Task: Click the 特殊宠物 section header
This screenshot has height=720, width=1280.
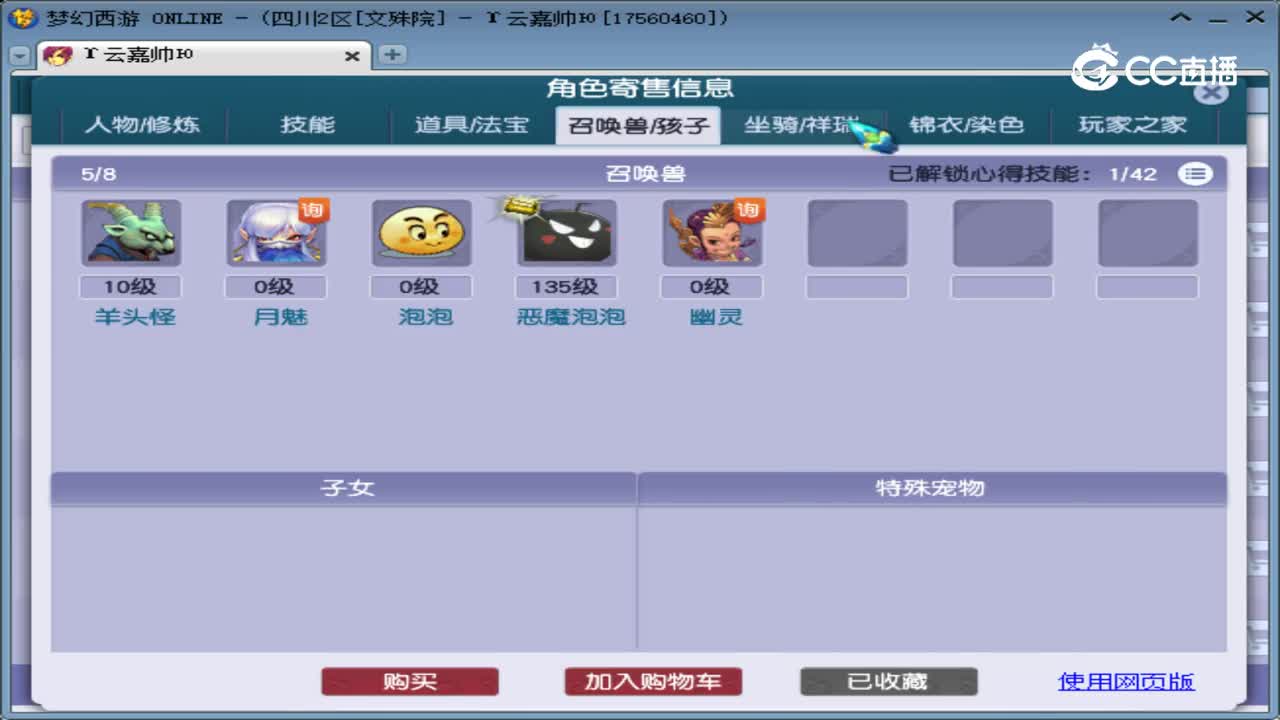Action: (932, 488)
